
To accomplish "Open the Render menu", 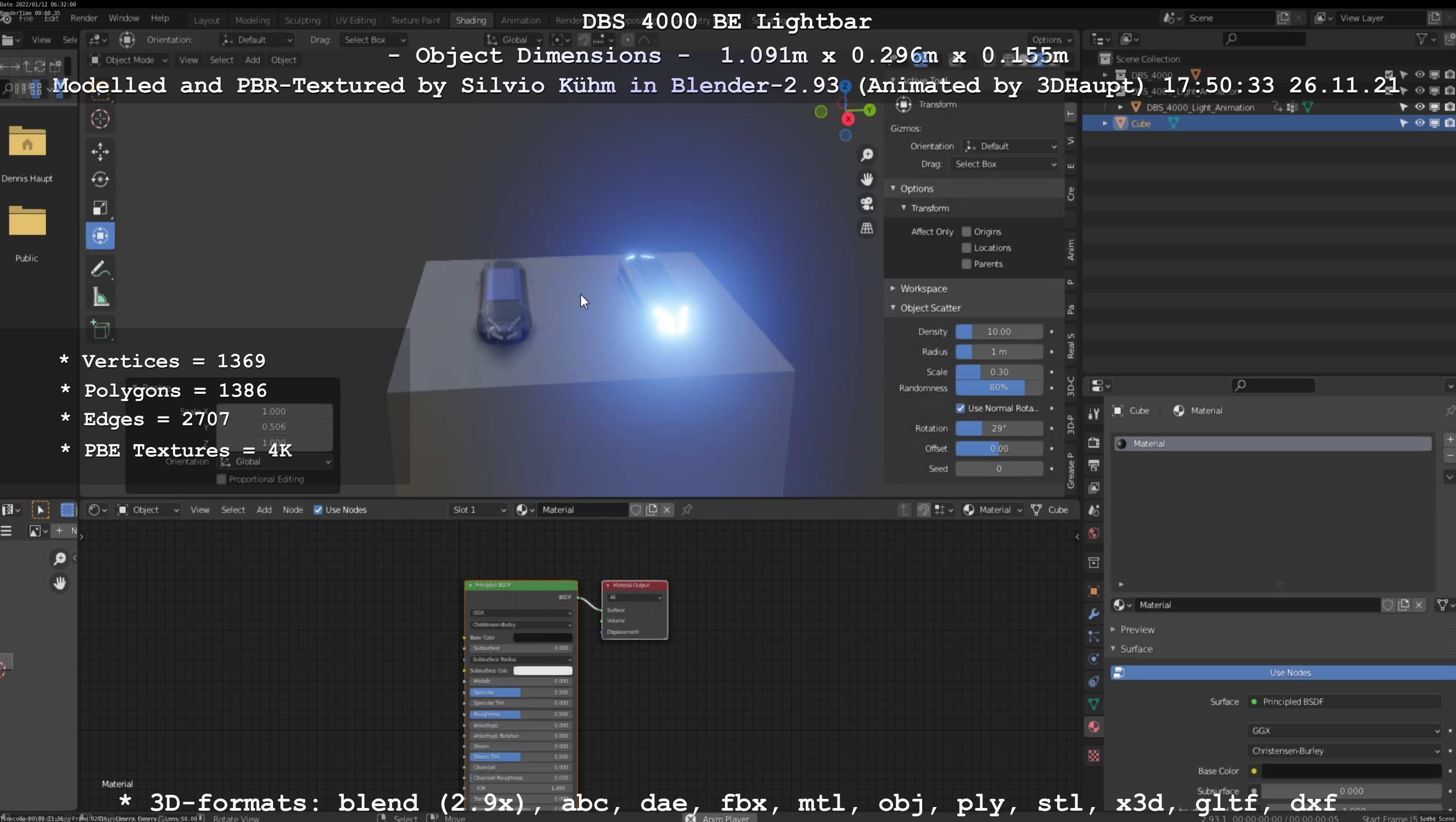I will tap(84, 18).
